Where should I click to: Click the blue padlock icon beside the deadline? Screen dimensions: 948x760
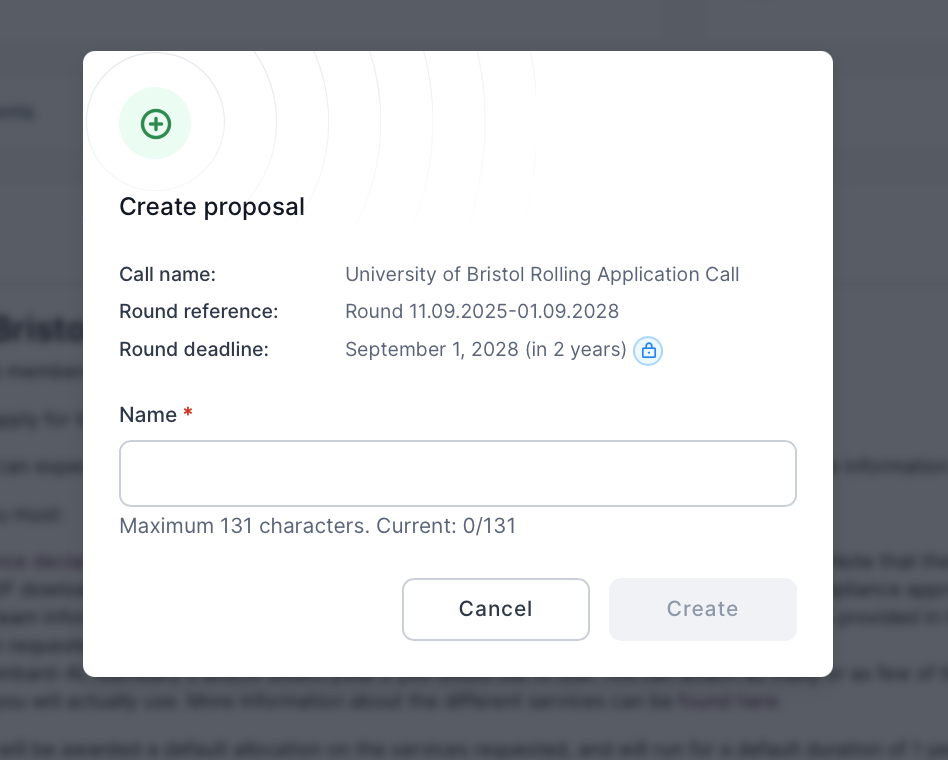[x=648, y=351]
